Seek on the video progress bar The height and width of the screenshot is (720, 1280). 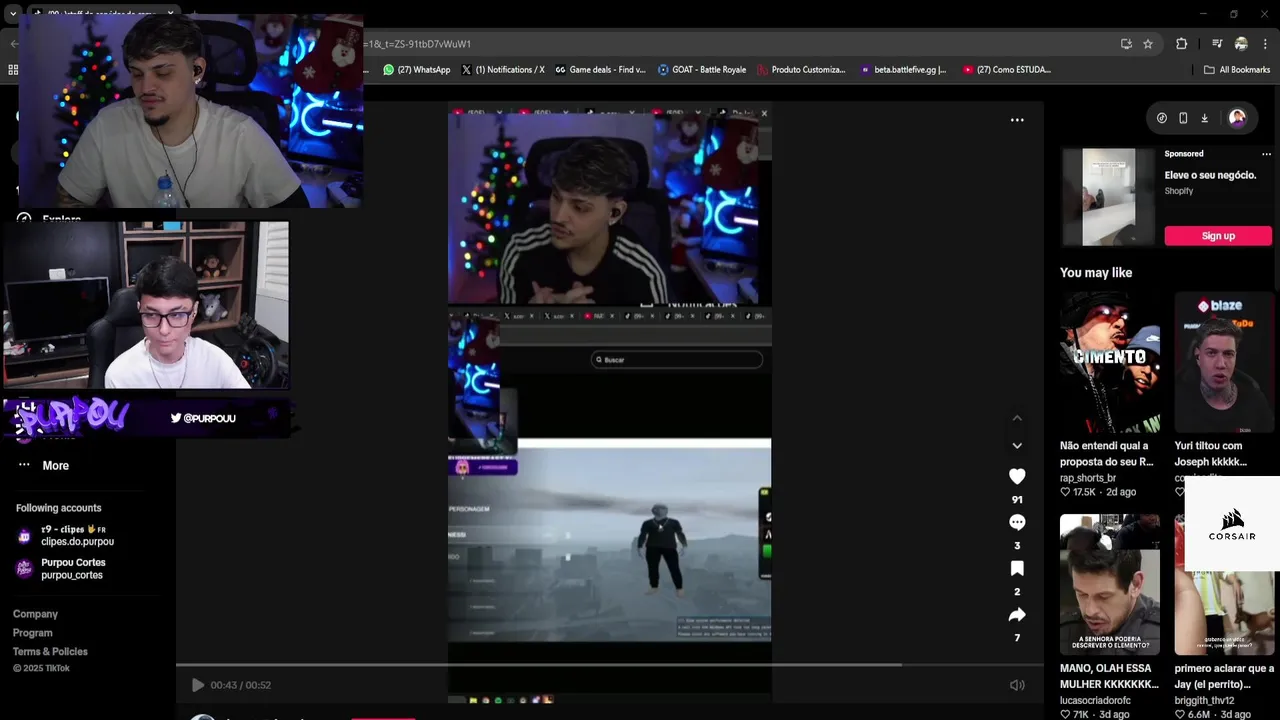(610, 664)
